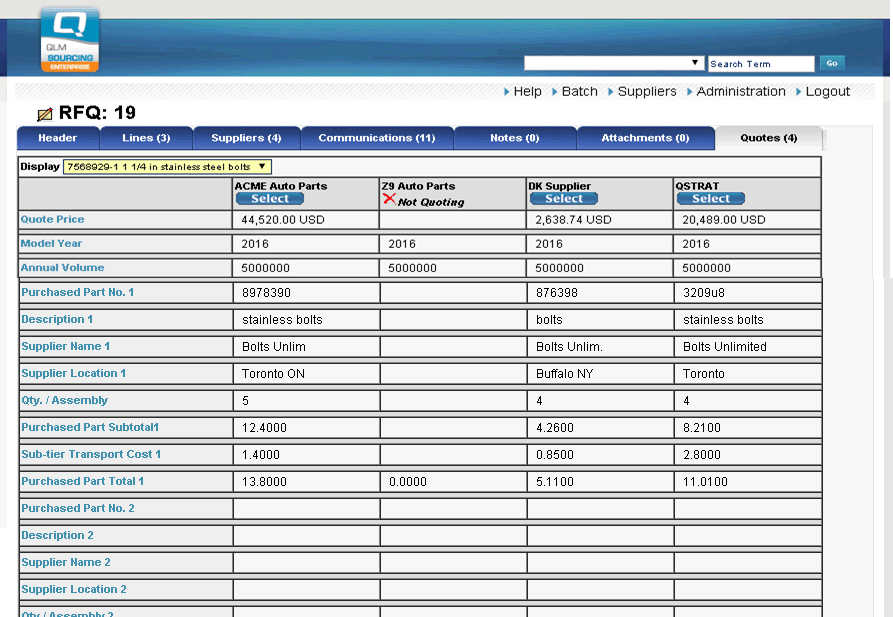This screenshot has width=893, height=617.
Task: Open the Help menu
Action: (x=527, y=91)
